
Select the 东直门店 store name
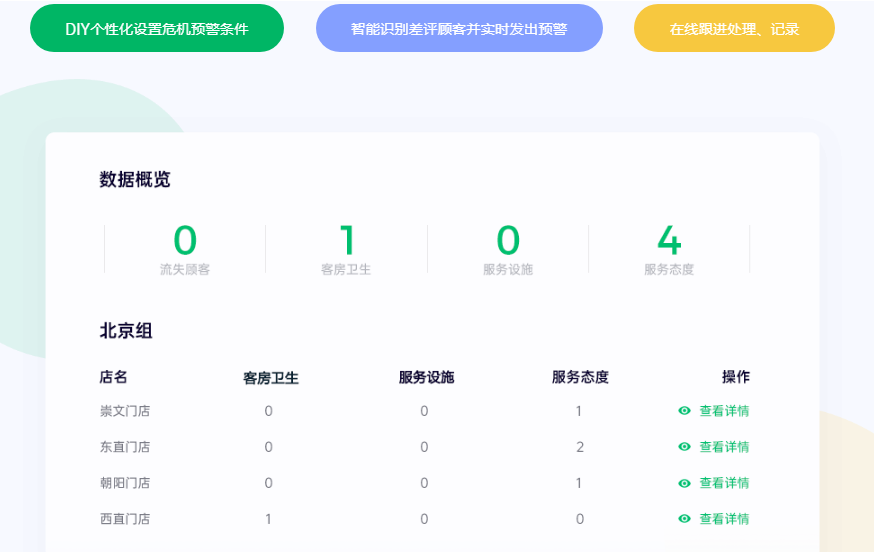[125, 447]
